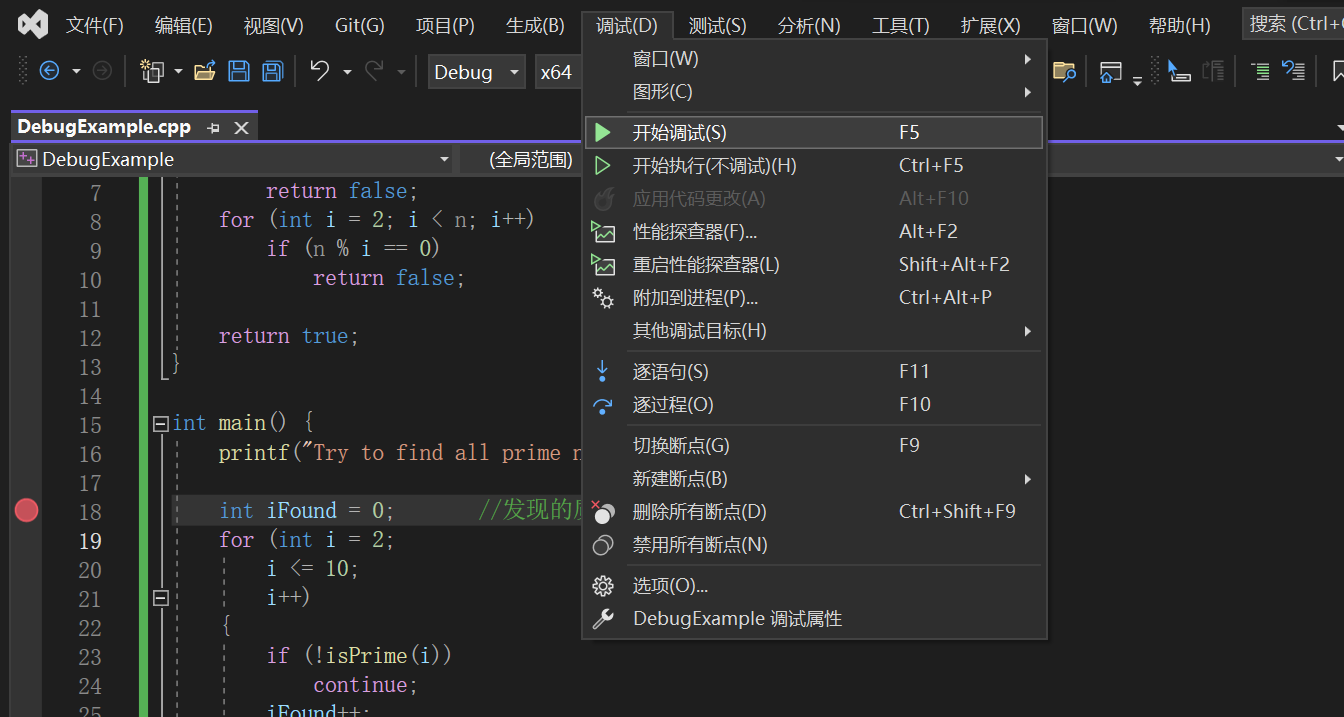Click the blue cursor pointer toolbar icon
1344x717 pixels.
point(1179,72)
